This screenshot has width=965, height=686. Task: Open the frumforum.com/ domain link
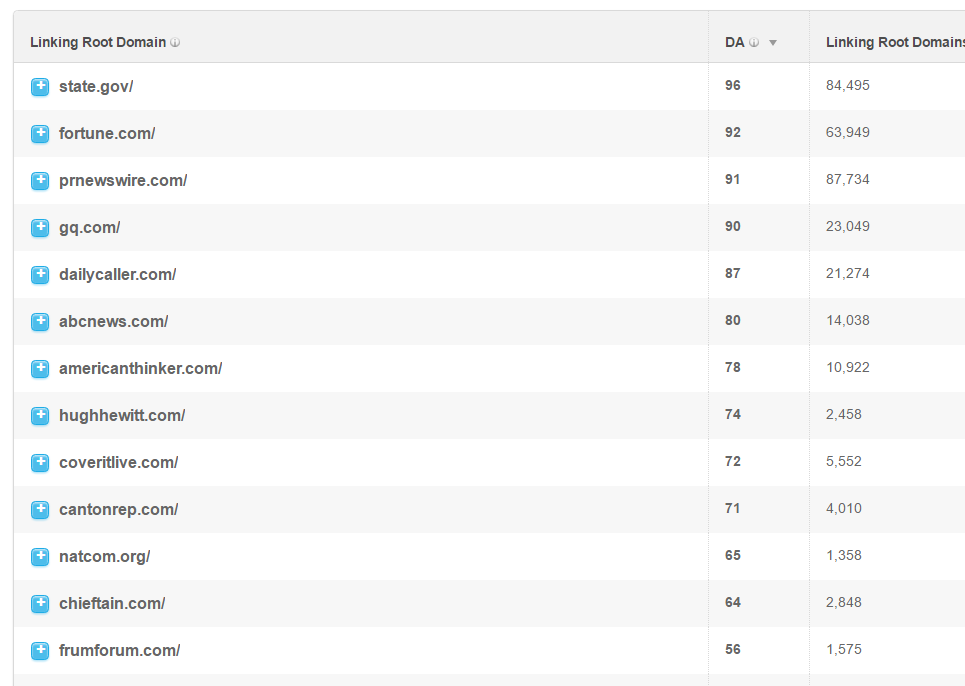coord(119,650)
